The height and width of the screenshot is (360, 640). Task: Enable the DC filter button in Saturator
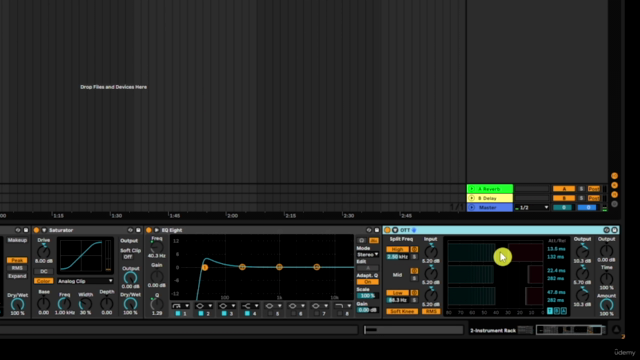[44, 271]
